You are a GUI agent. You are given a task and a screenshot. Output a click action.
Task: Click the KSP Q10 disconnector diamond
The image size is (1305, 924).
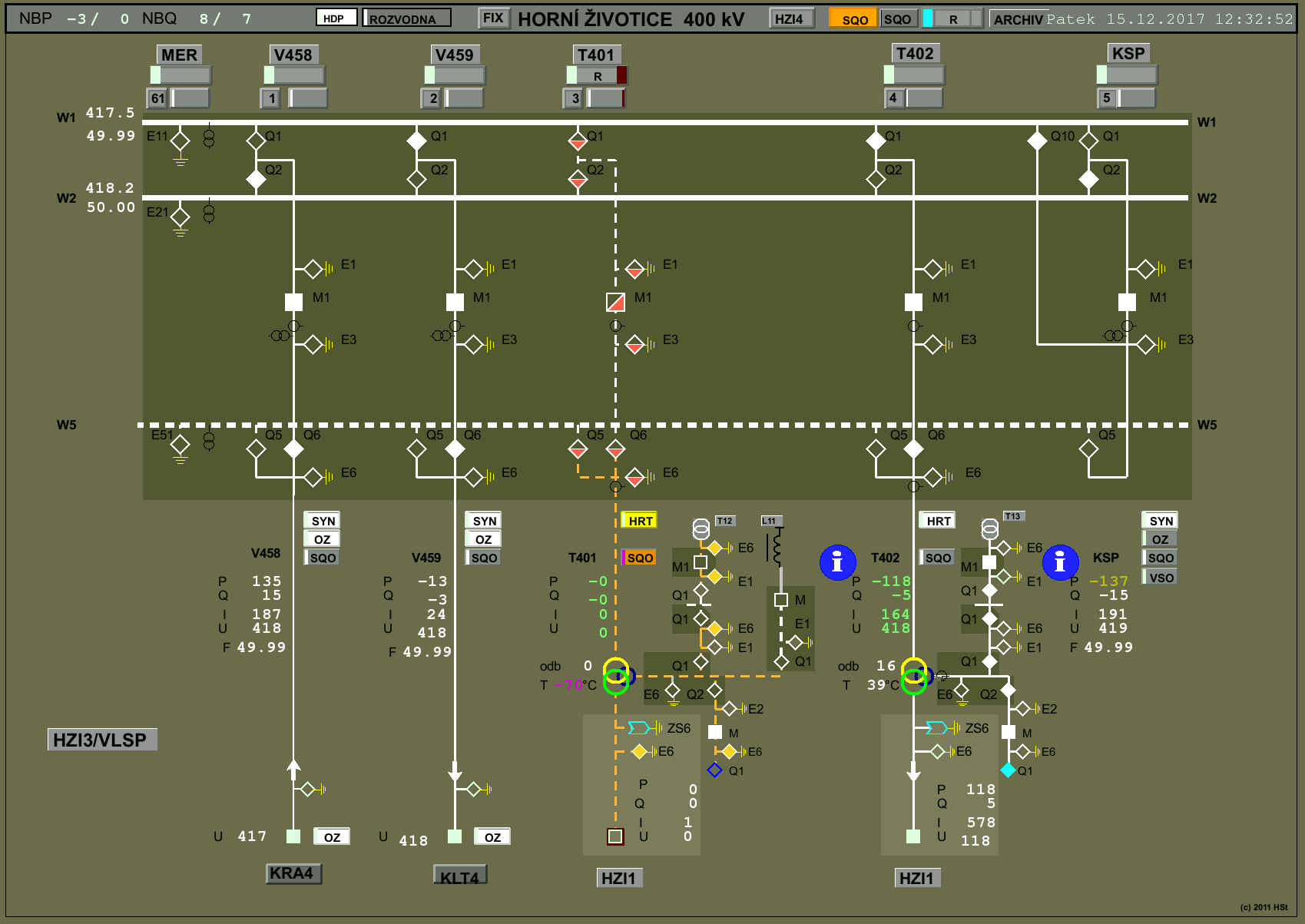(x=1037, y=141)
